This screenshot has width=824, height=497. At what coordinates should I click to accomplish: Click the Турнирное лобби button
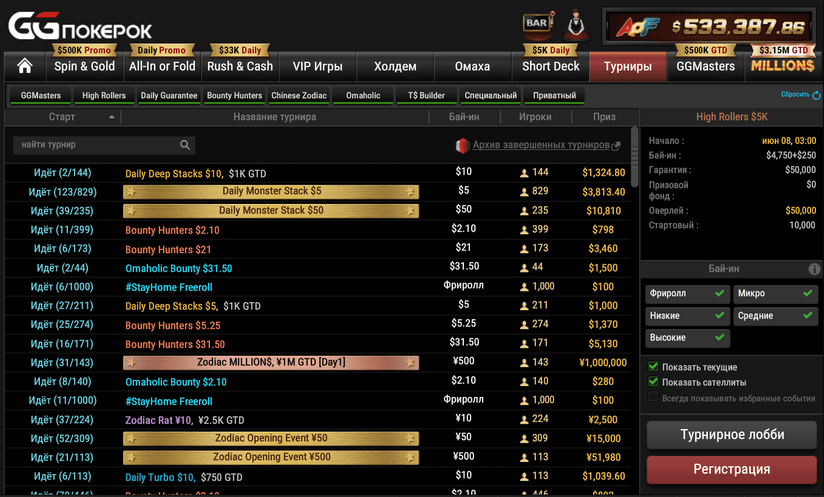pos(732,434)
